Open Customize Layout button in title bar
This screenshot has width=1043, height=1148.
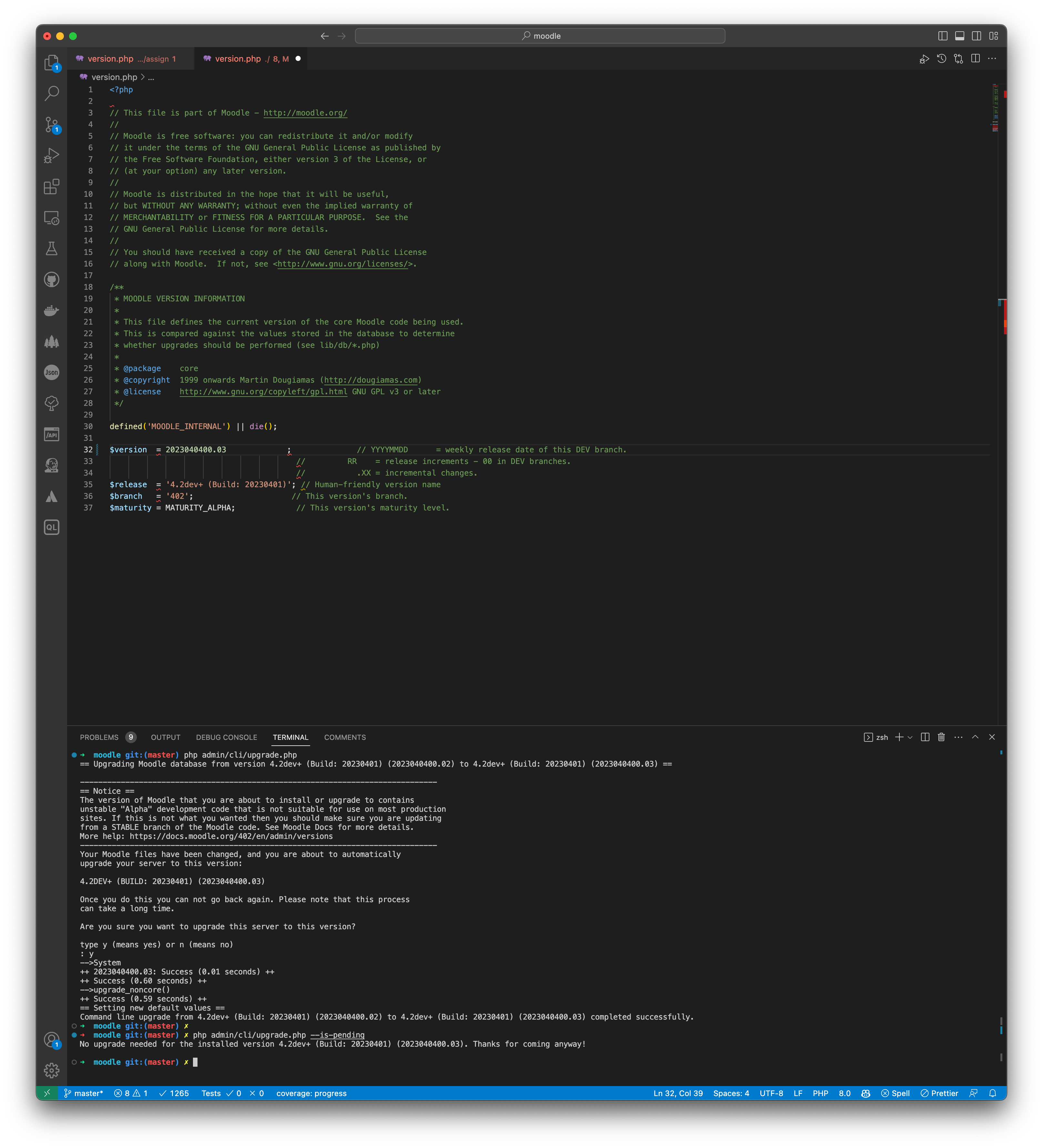click(x=993, y=36)
